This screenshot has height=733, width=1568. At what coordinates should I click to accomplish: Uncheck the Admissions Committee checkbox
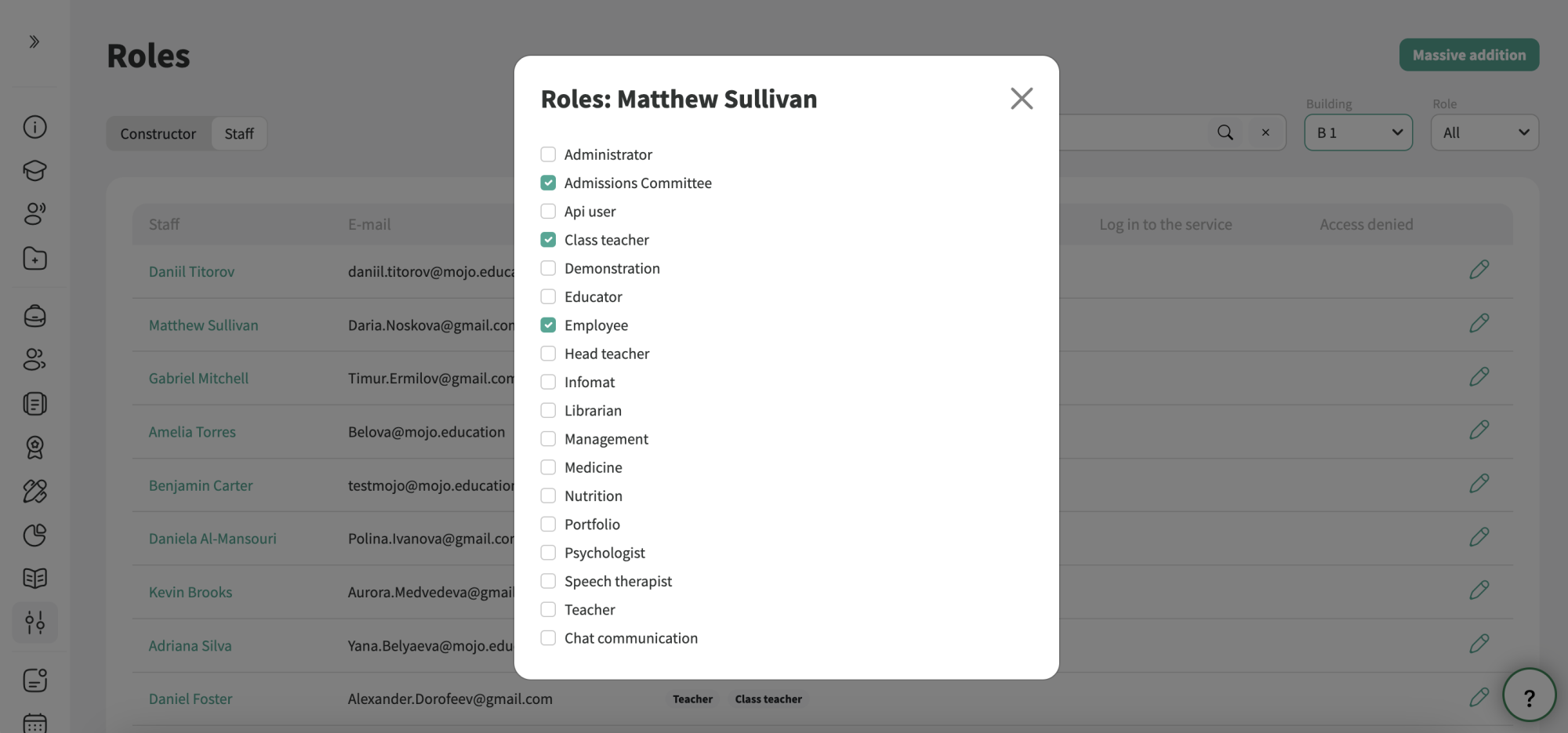(548, 183)
